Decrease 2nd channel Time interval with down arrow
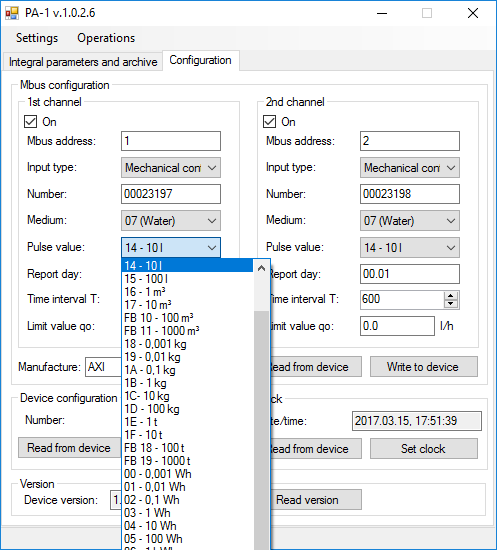Screen dimensions: 497x550 [x=451, y=304]
